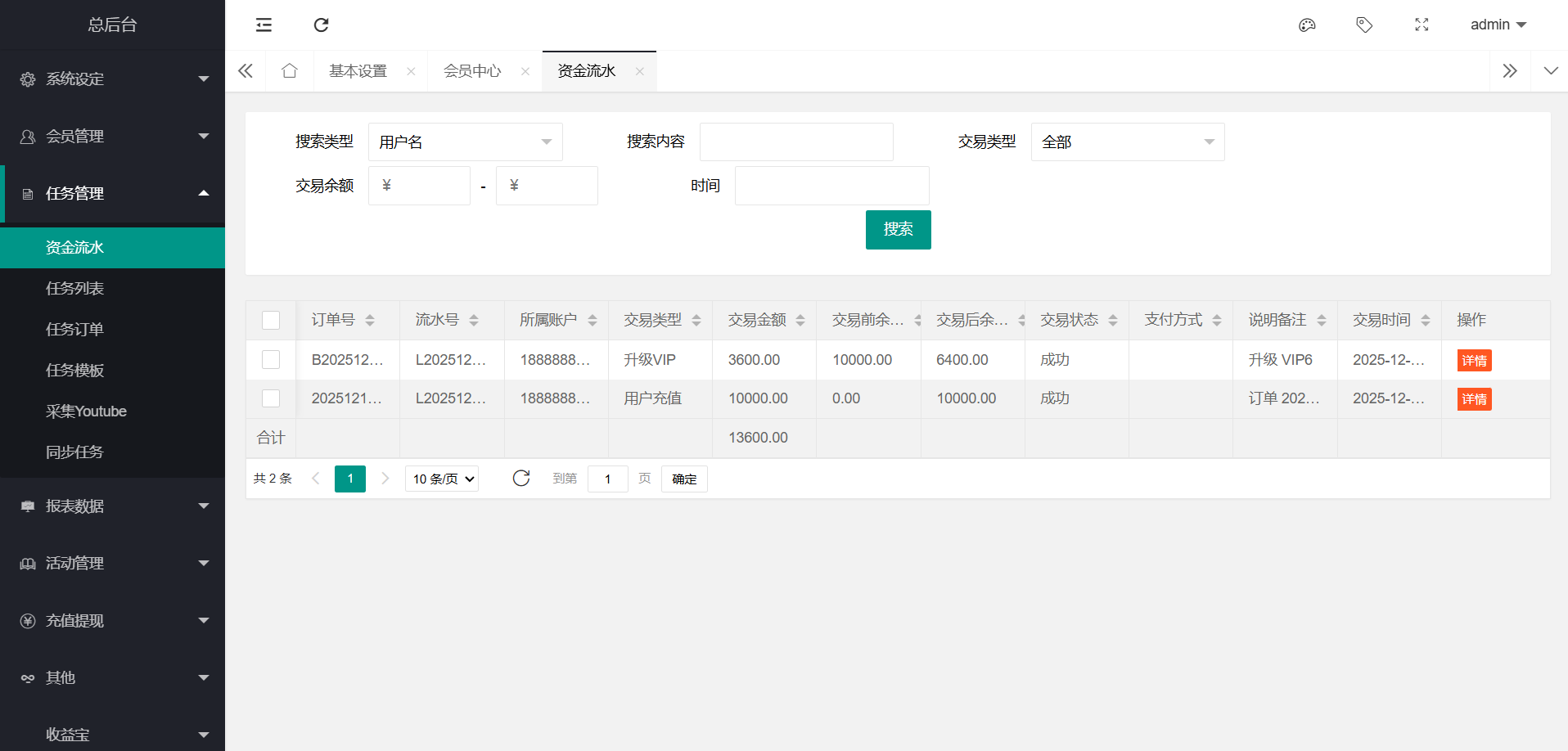Focus the 搜索内容 text field

tap(795, 142)
